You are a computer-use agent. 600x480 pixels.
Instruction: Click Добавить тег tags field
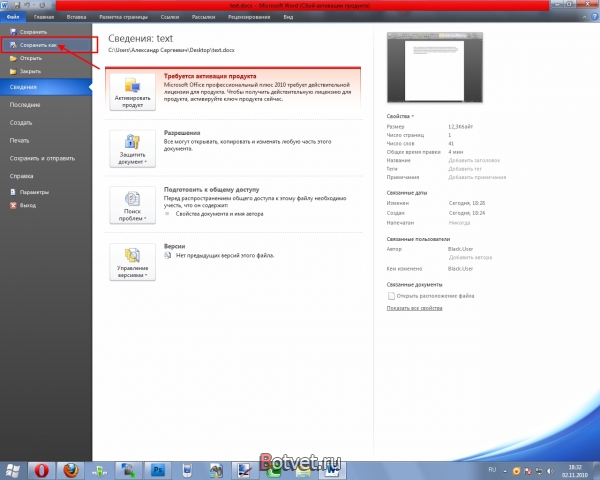pyautogui.click(x=465, y=169)
